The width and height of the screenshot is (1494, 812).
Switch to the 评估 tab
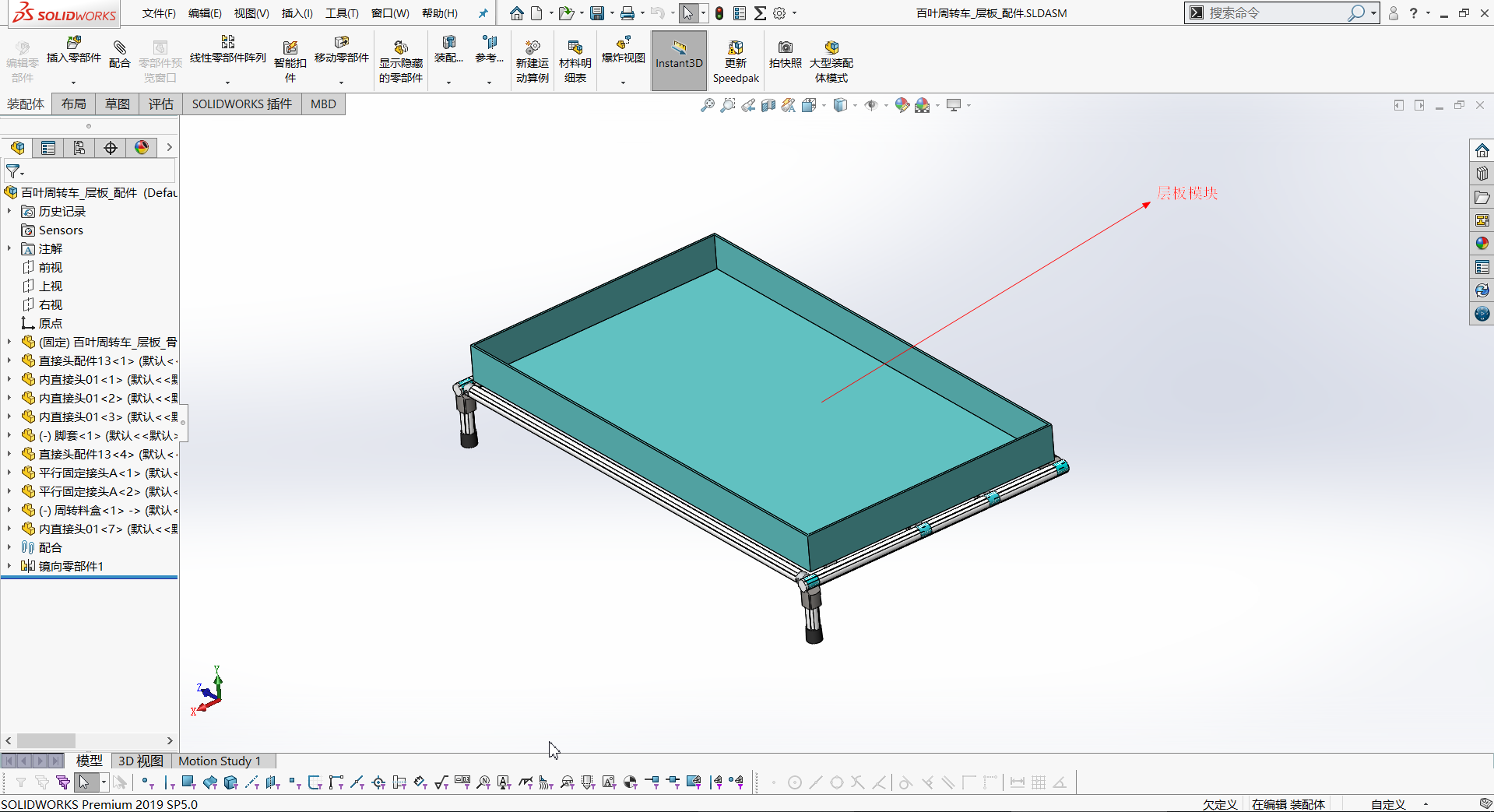tap(161, 104)
